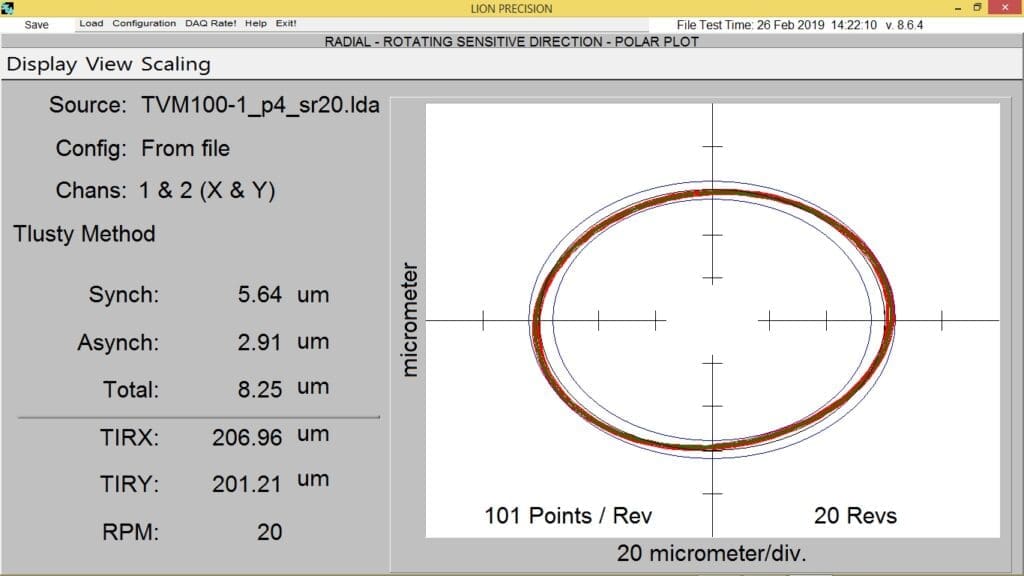
Task: Open the Display menu
Action: (43, 64)
